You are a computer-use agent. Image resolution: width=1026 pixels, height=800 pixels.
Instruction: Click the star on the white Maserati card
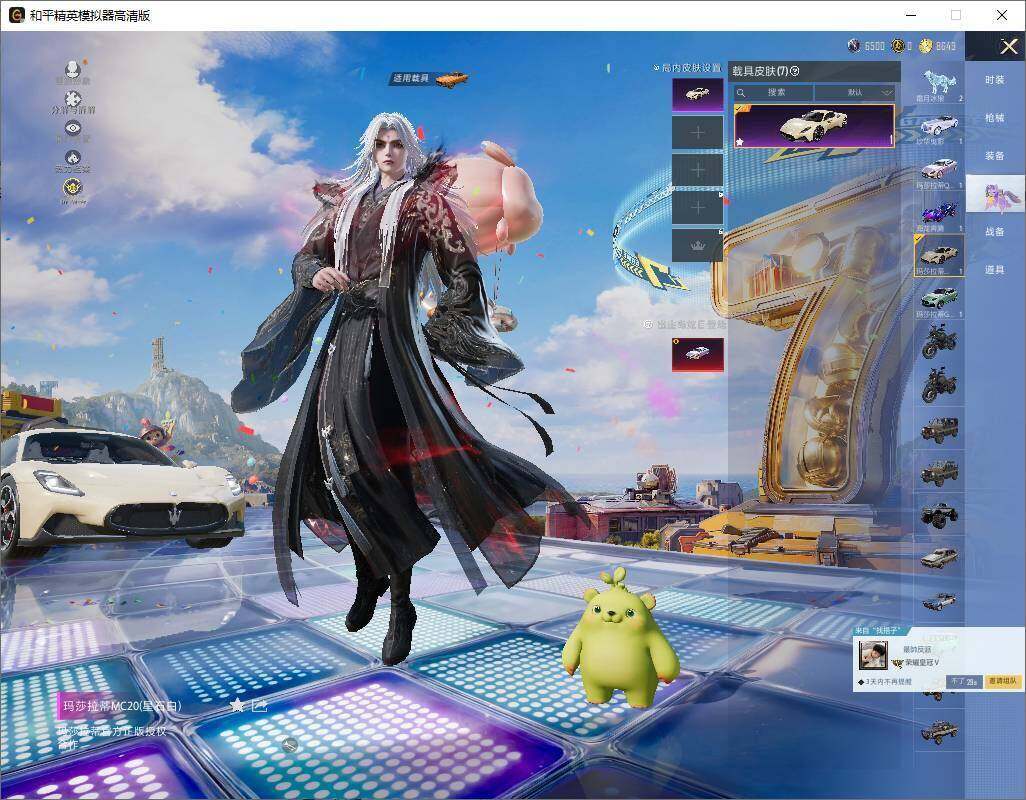[x=740, y=141]
